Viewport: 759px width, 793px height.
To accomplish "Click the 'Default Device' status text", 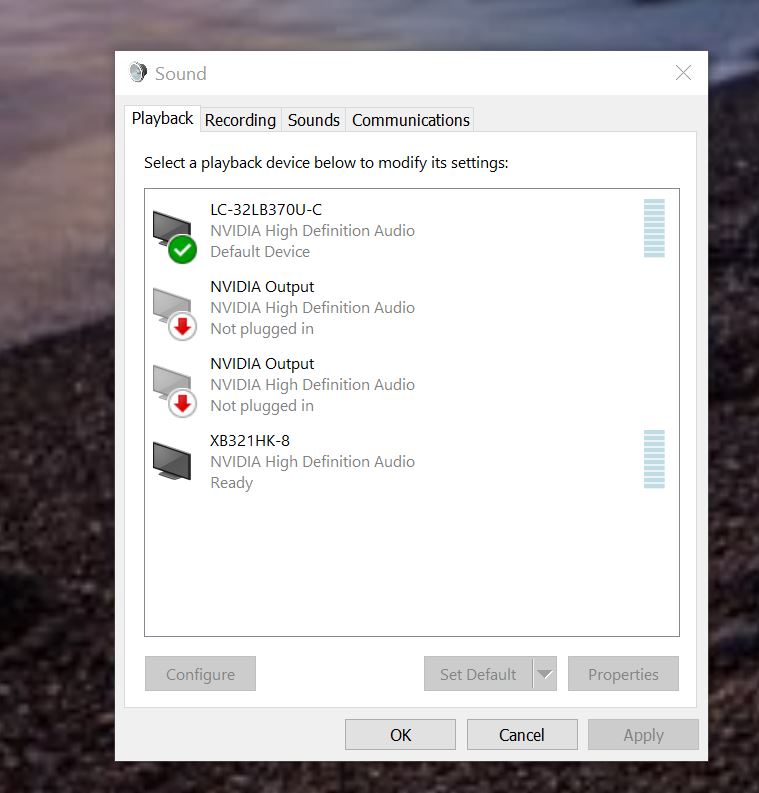I will pos(260,251).
